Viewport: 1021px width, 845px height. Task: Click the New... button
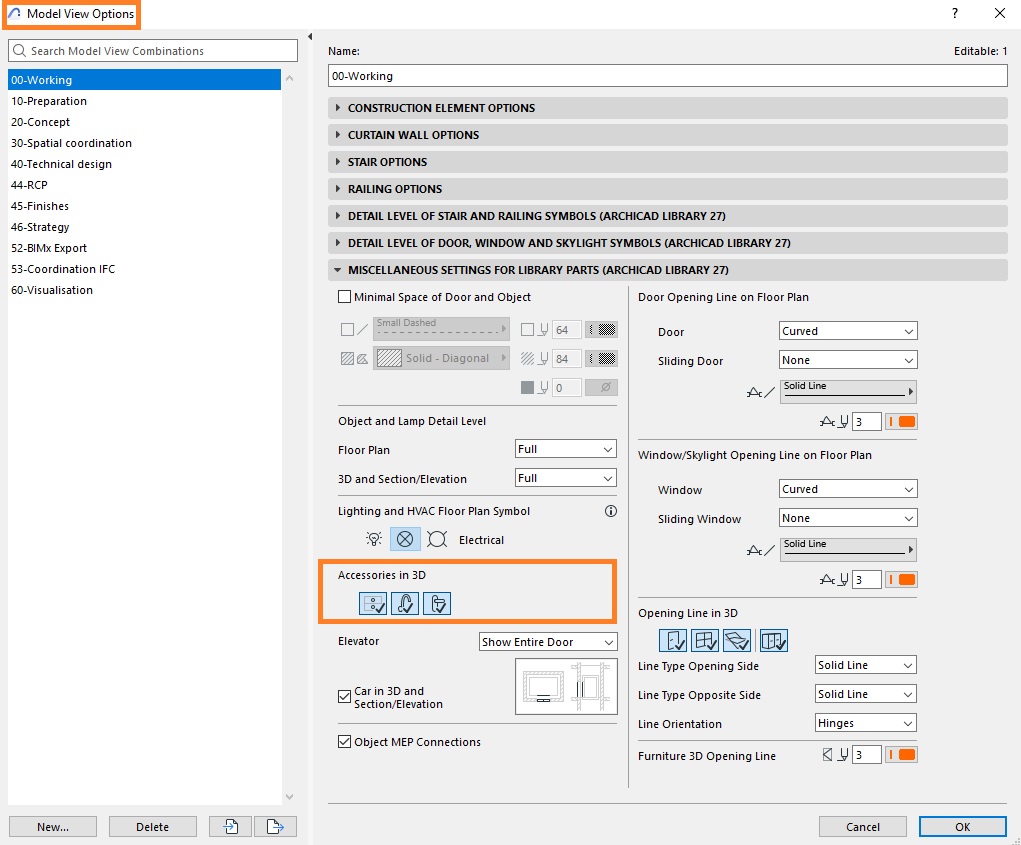click(53, 827)
